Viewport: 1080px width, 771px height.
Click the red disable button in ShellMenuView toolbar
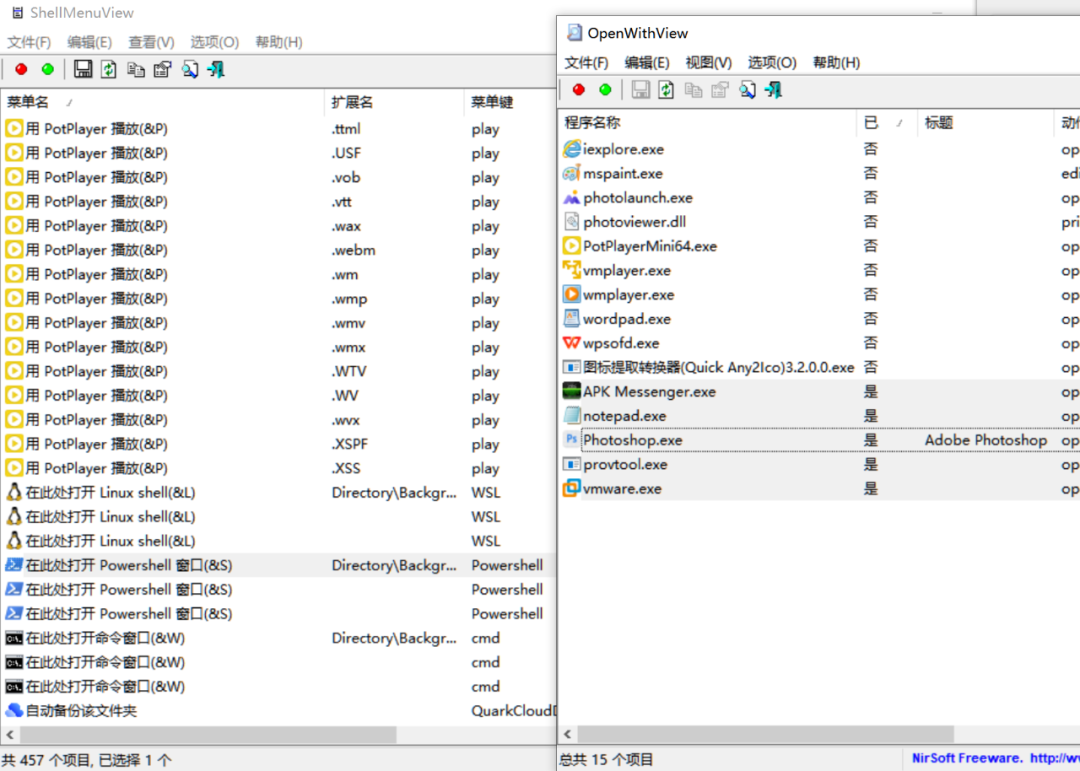[21, 69]
